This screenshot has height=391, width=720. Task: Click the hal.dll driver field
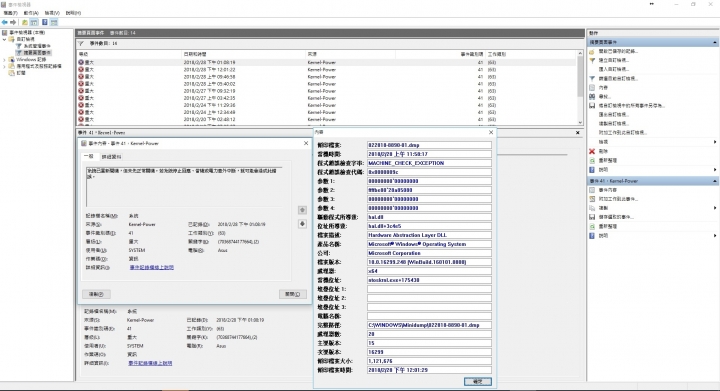click(429, 217)
